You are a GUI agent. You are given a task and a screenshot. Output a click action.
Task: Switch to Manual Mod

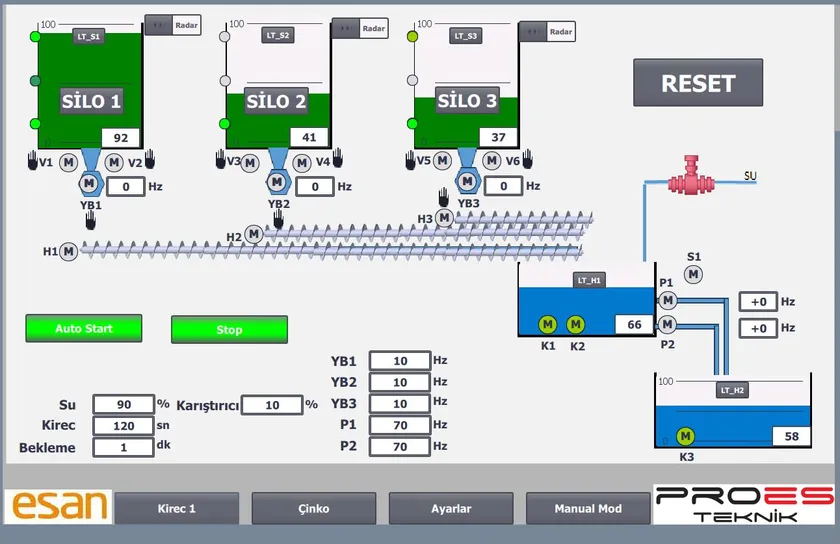[x=588, y=508]
